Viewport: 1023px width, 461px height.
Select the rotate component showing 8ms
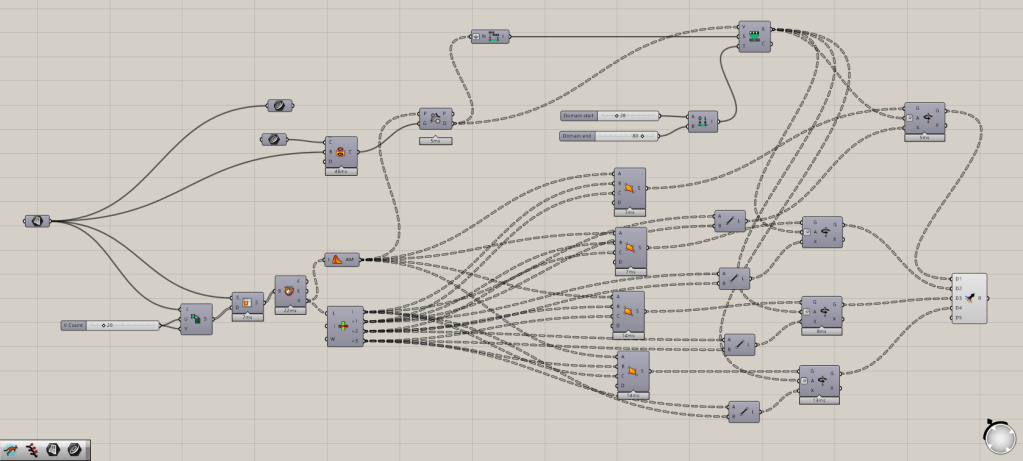[x=821, y=311]
